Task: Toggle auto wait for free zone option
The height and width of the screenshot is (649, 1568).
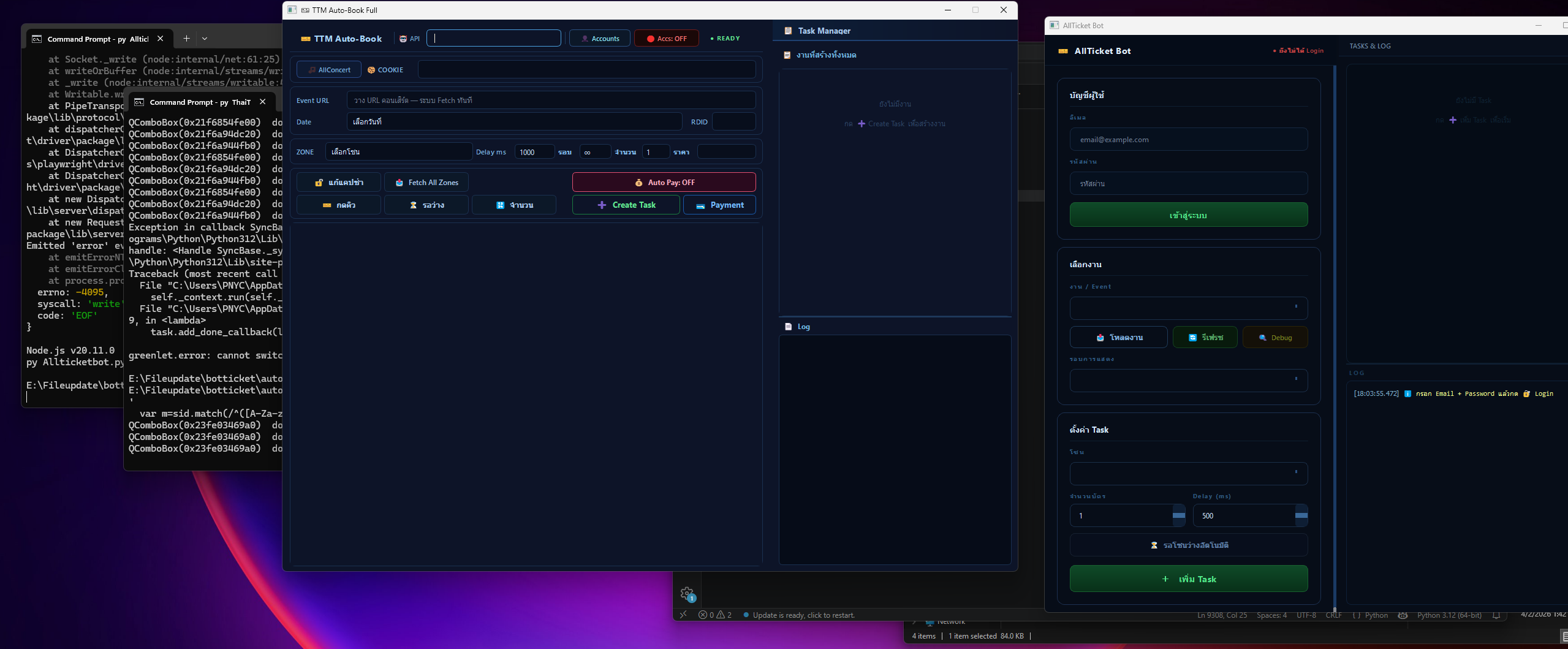Action: pos(1188,545)
